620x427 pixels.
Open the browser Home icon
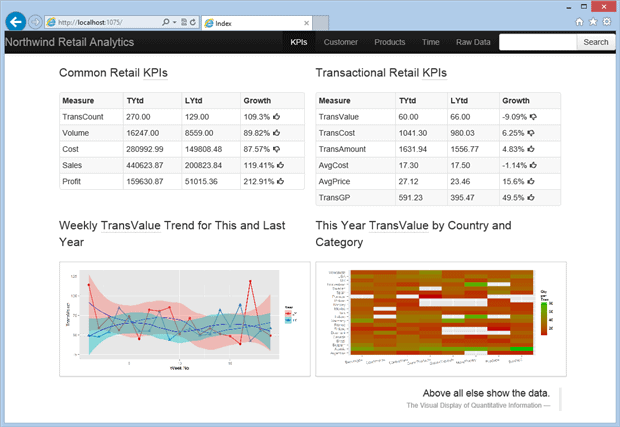[579, 22]
